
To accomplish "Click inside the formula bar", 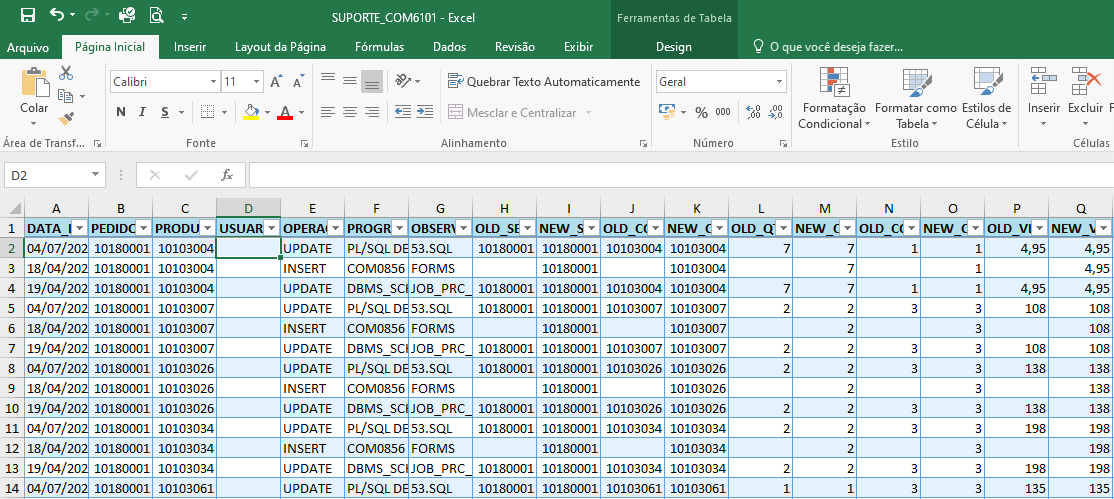I will (x=681, y=175).
